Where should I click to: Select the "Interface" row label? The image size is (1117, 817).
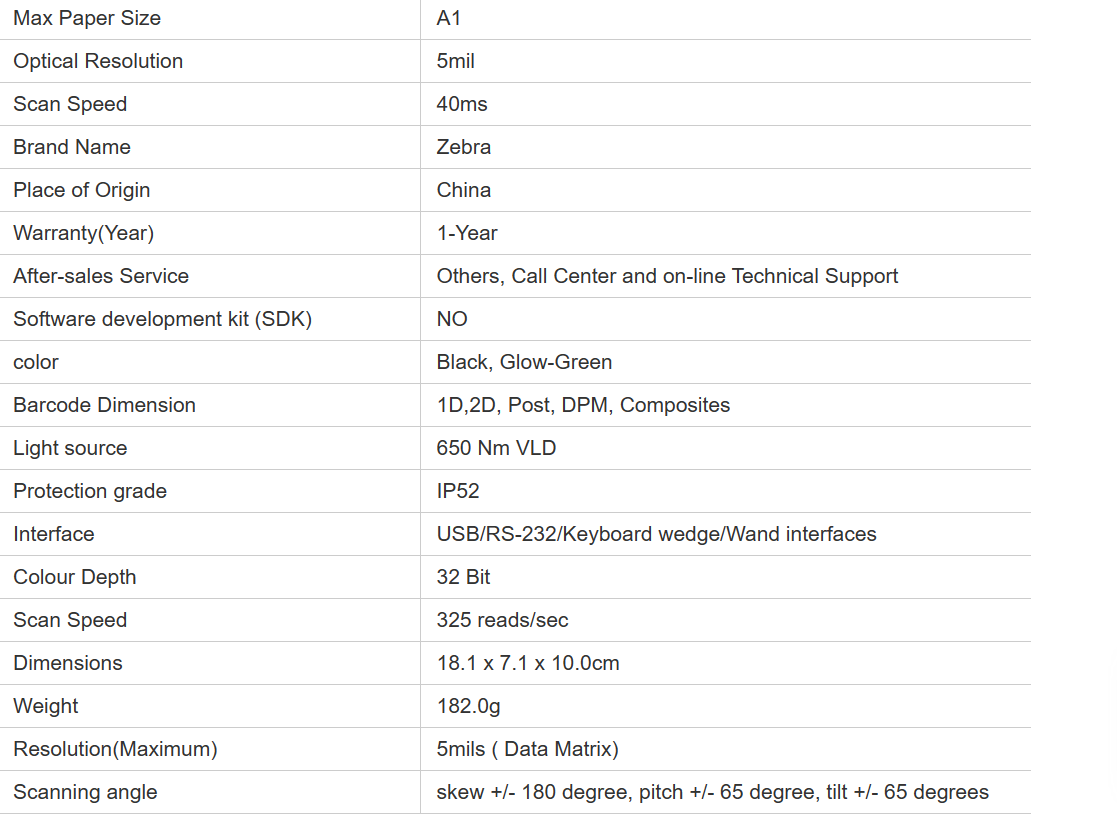pyautogui.click(x=54, y=534)
